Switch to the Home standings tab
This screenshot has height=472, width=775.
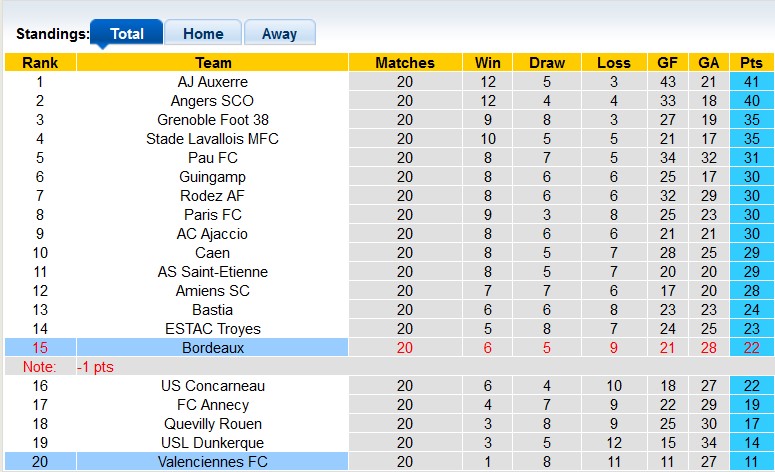[x=203, y=33]
